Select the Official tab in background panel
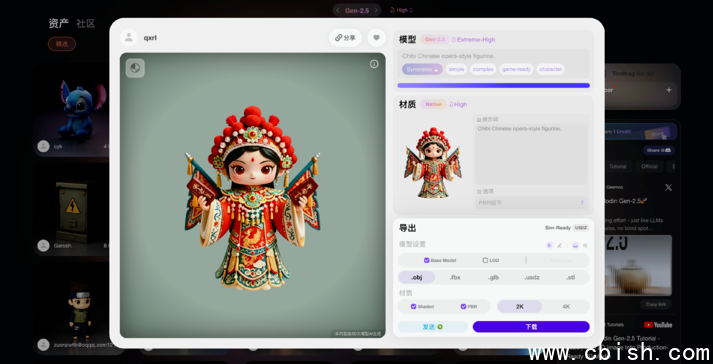 649,167
